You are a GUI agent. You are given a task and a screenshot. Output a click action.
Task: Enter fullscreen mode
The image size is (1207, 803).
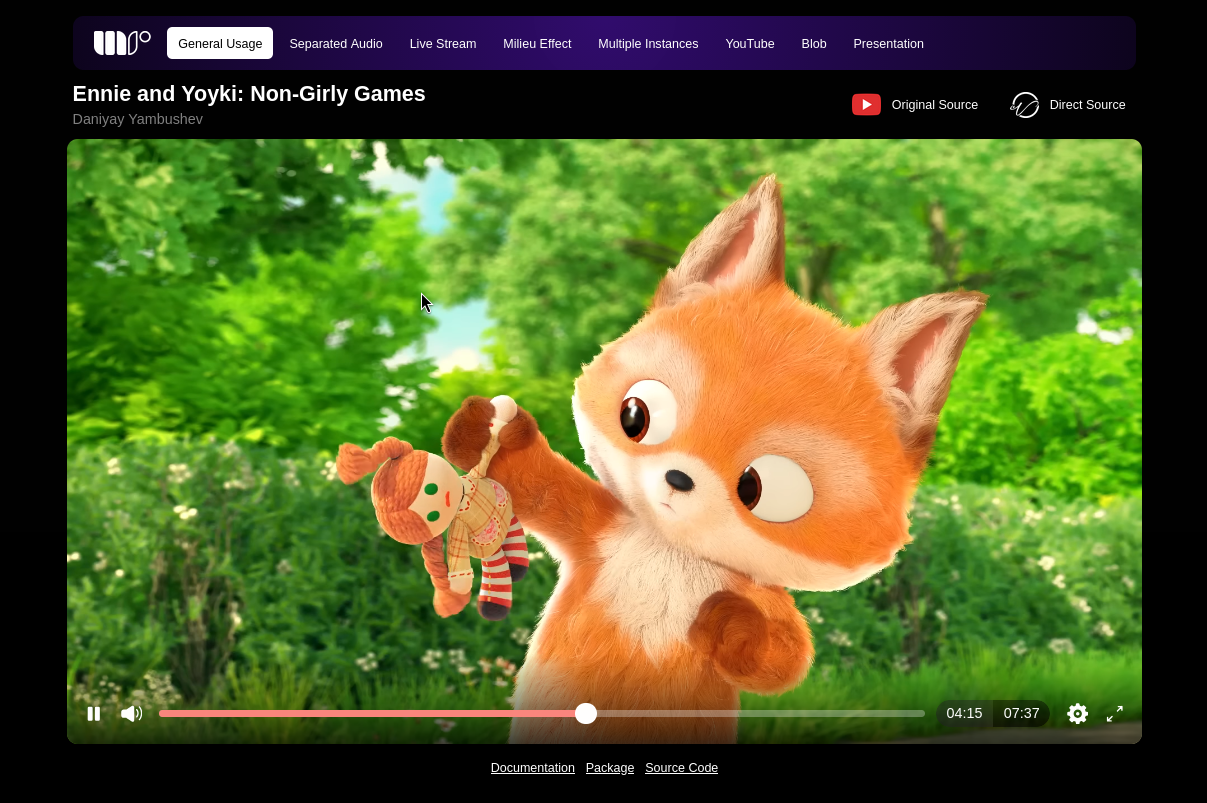pyautogui.click(x=1114, y=713)
